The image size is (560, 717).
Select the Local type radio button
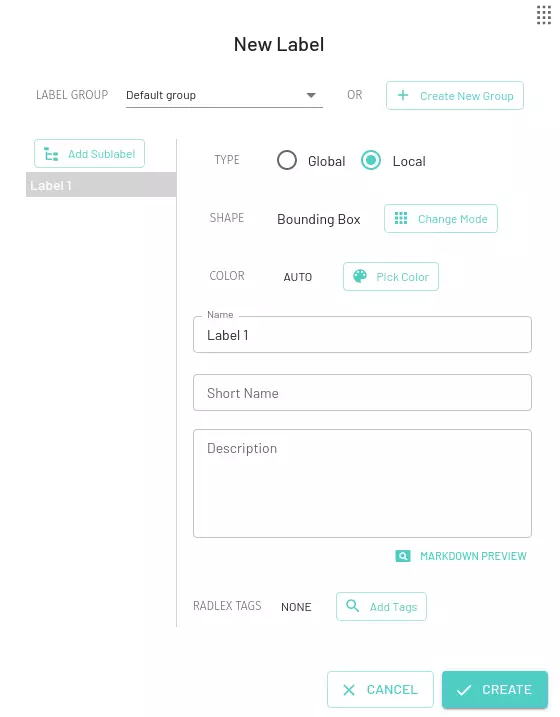point(371,161)
